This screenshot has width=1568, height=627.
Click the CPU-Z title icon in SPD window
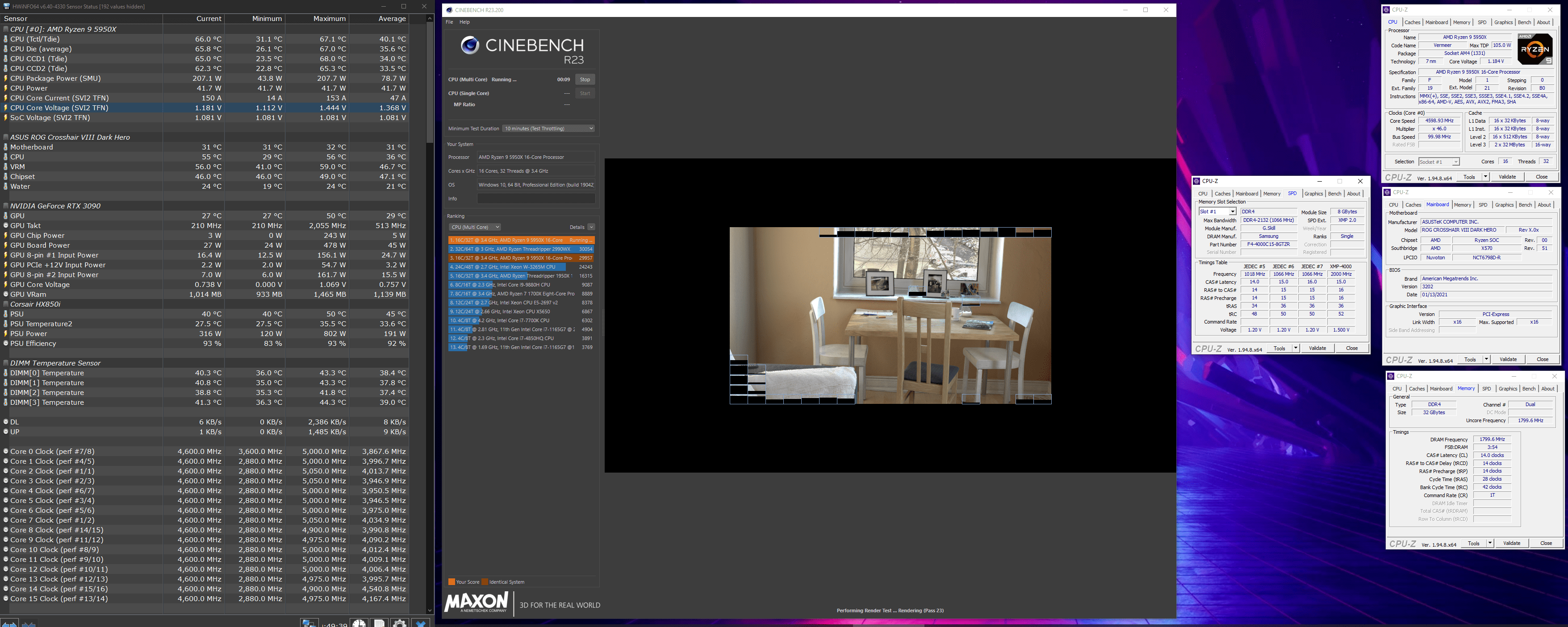point(1197,181)
